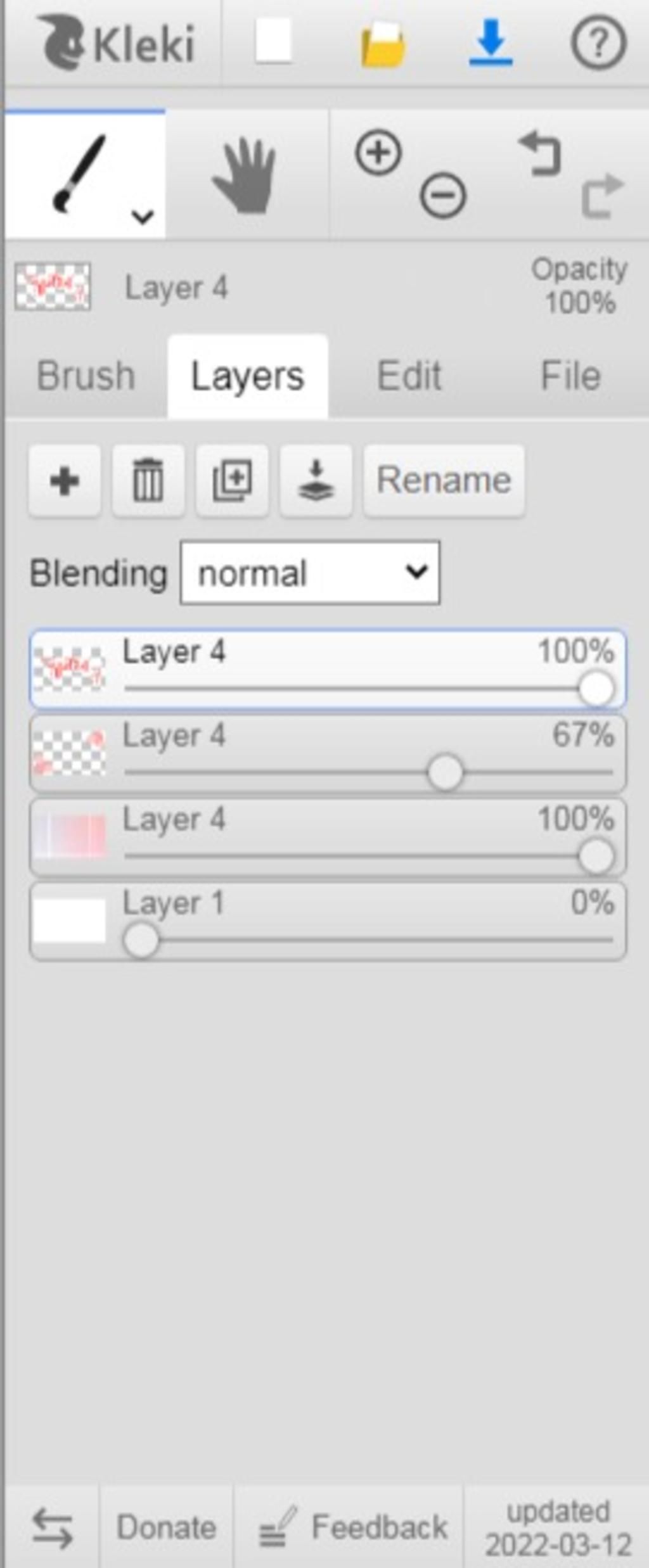Screen dimensions: 649x1568
Task: Click the blue download save icon
Action: (x=491, y=42)
